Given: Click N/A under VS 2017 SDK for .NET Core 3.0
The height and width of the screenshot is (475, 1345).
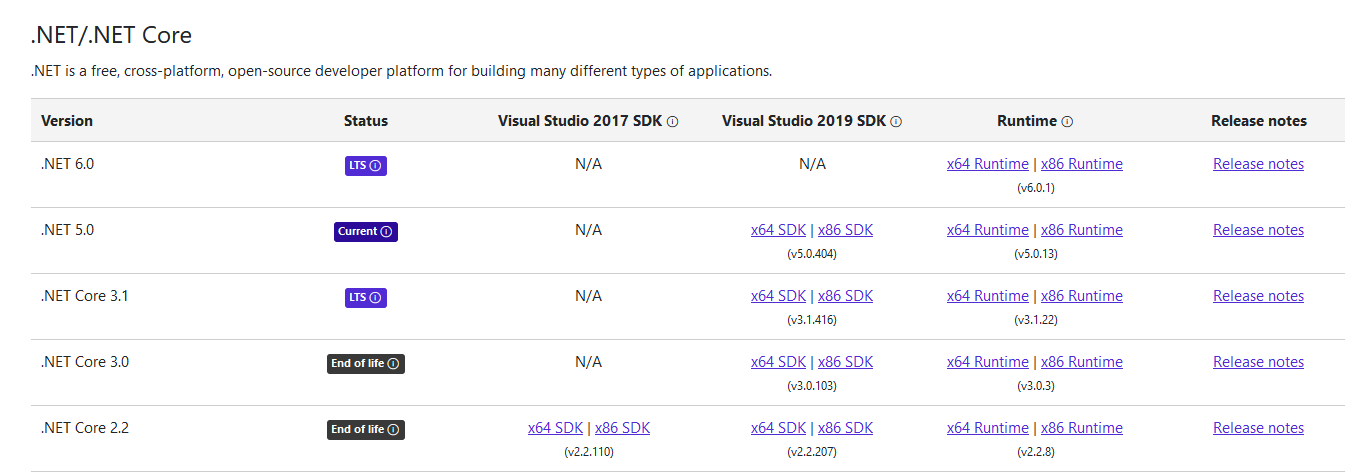Looking at the screenshot, I should click(x=589, y=362).
